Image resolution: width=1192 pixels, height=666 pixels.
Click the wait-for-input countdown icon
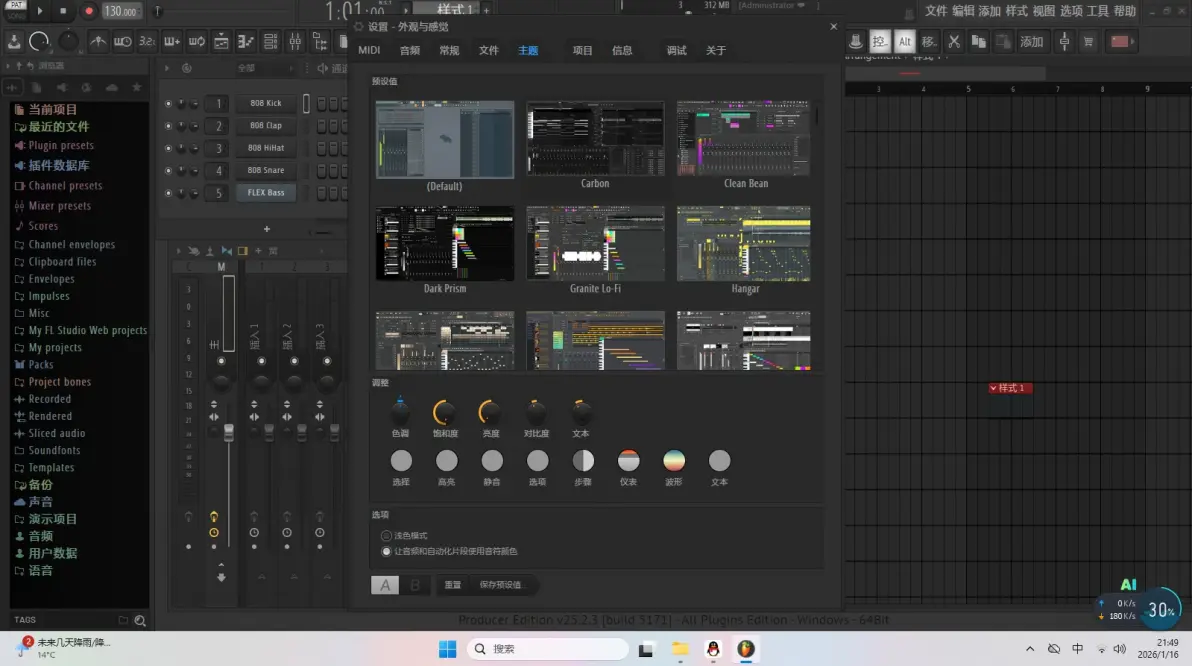(x=122, y=42)
